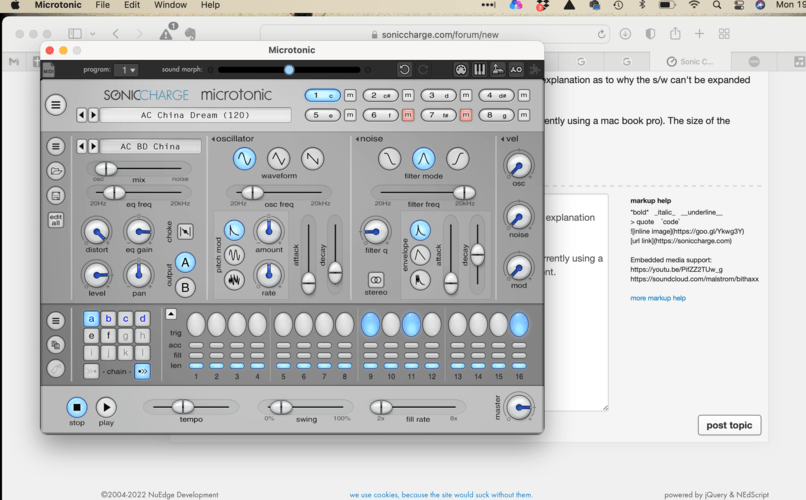Viewport: 806px width, 500px height.
Task: Select output B
Action: coord(185,287)
